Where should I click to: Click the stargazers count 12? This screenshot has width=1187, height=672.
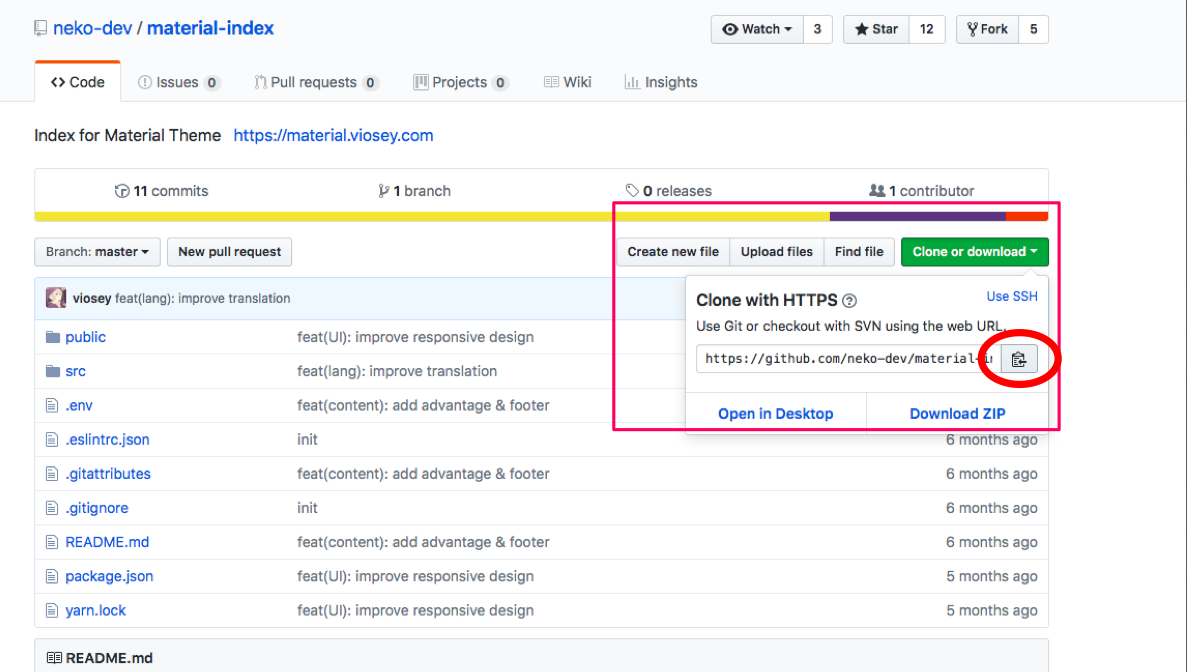coord(927,30)
